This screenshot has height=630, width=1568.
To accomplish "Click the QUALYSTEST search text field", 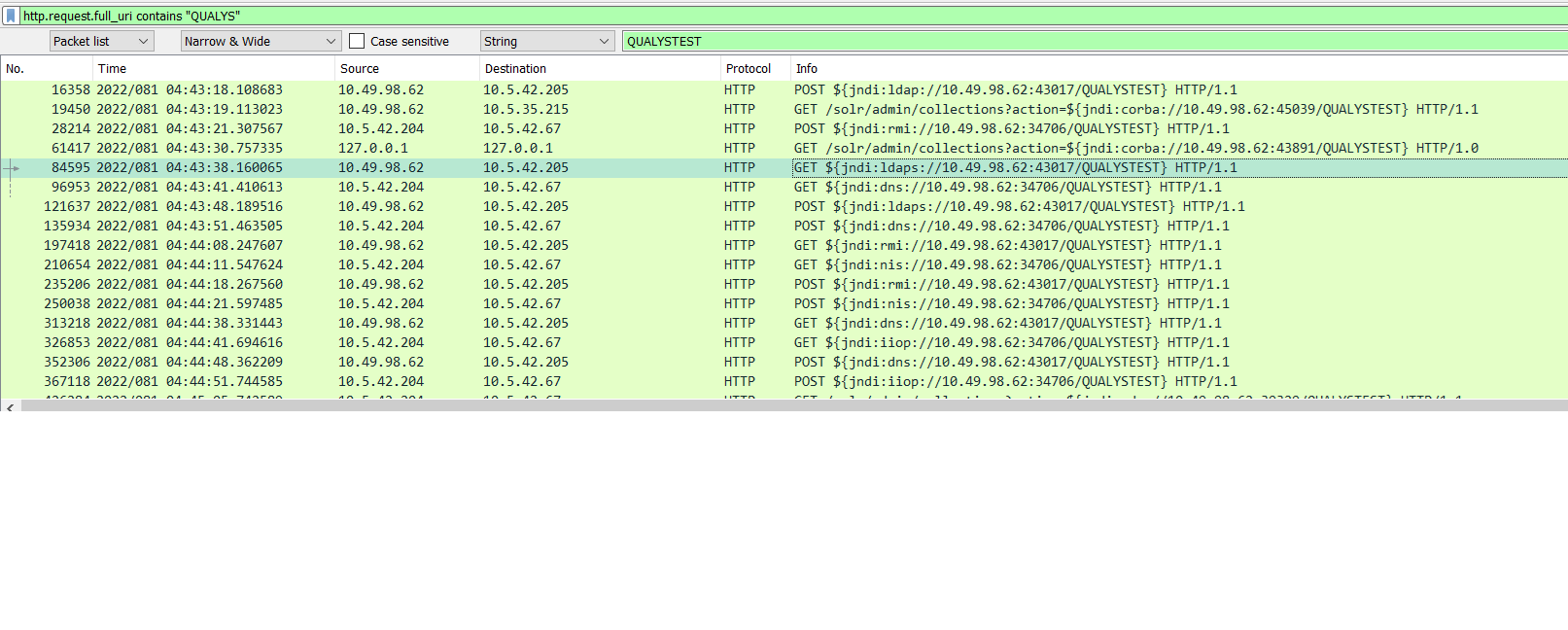I will (x=1095, y=41).
